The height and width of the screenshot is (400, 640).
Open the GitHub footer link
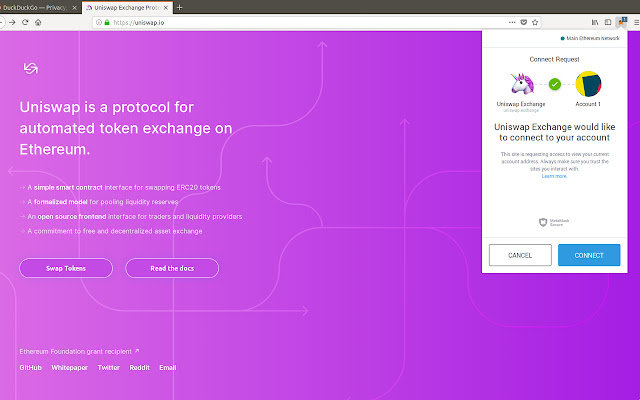(31, 368)
